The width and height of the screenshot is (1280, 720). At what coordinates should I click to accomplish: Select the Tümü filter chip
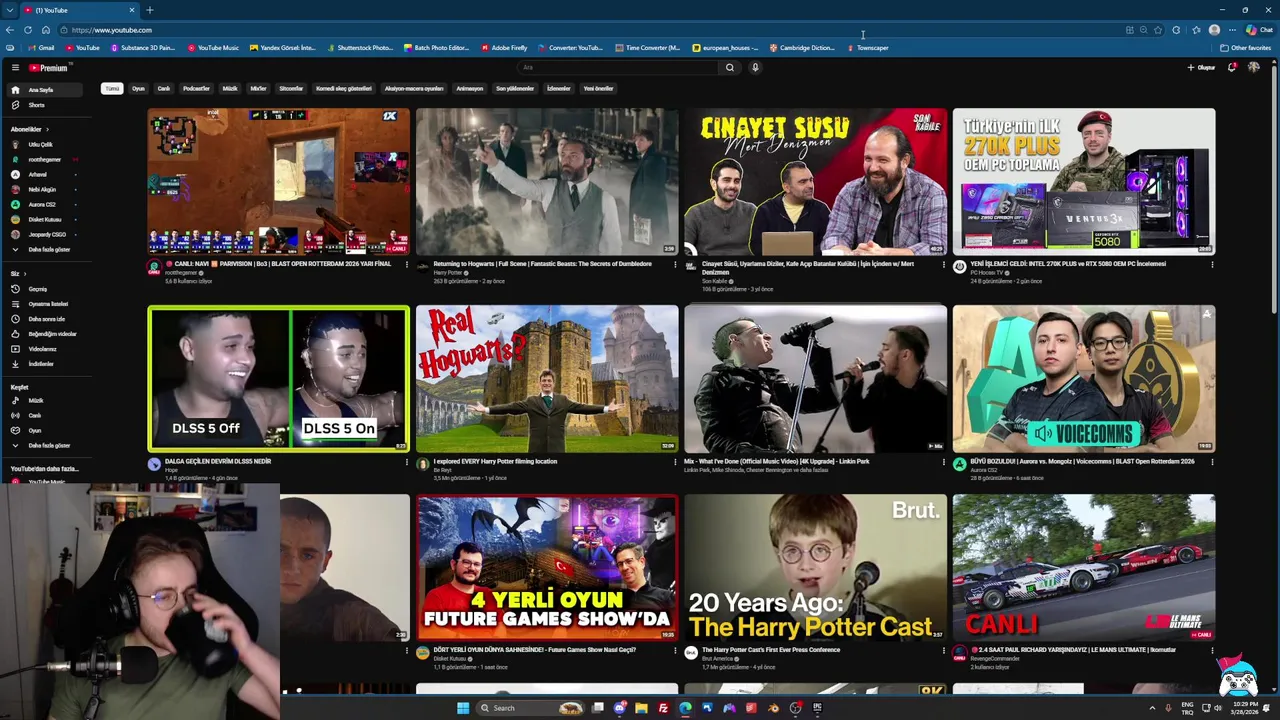pos(112,89)
